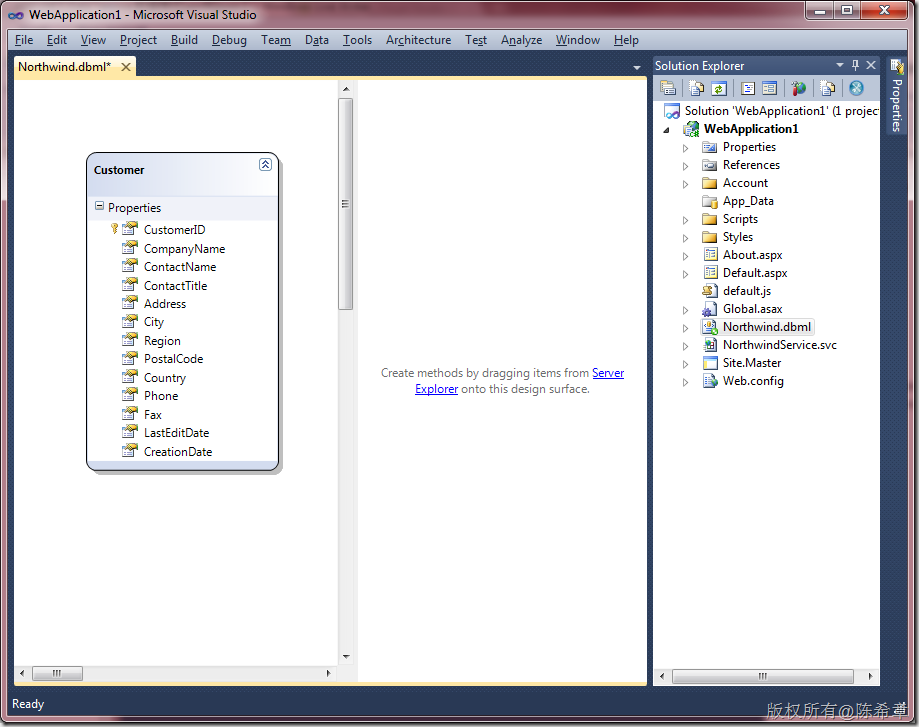Click the ContactTitle property icon
The height and width of the screenshot is (727, 919).
[130, 284]
